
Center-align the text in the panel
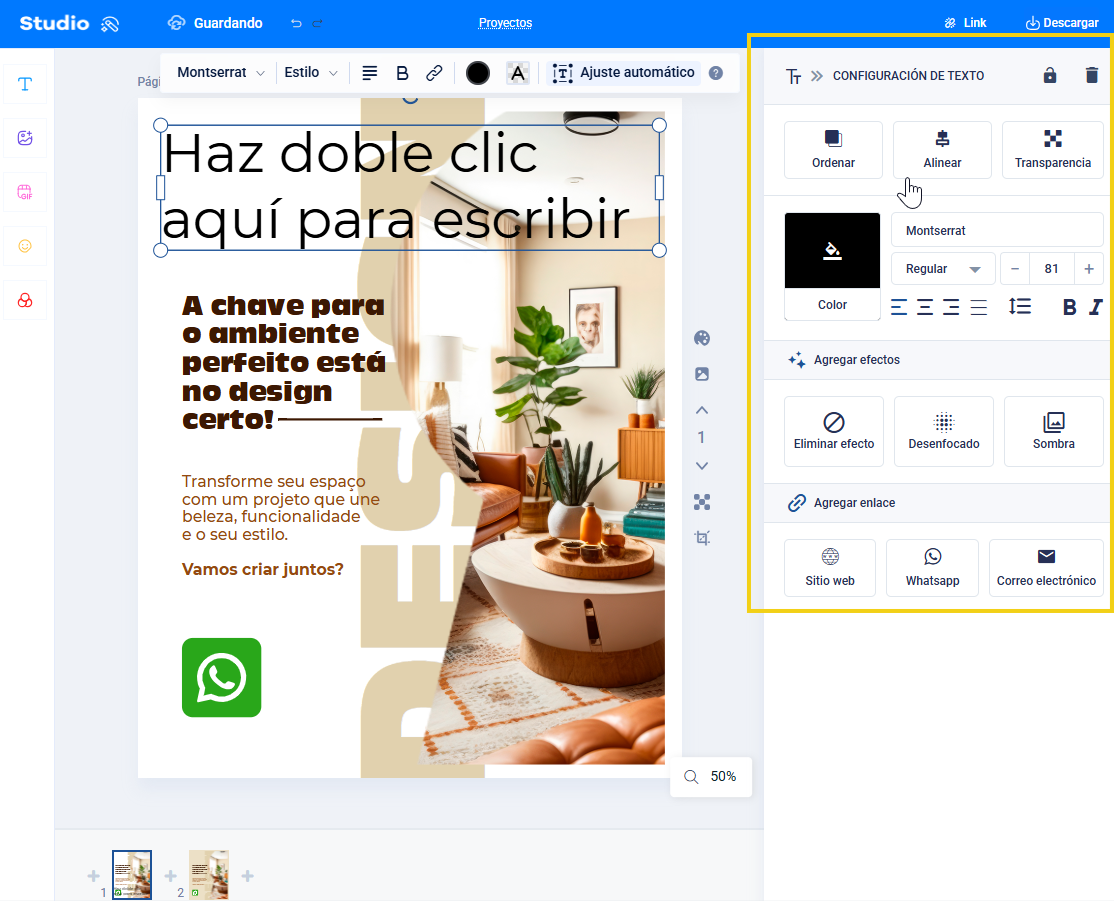925,307
